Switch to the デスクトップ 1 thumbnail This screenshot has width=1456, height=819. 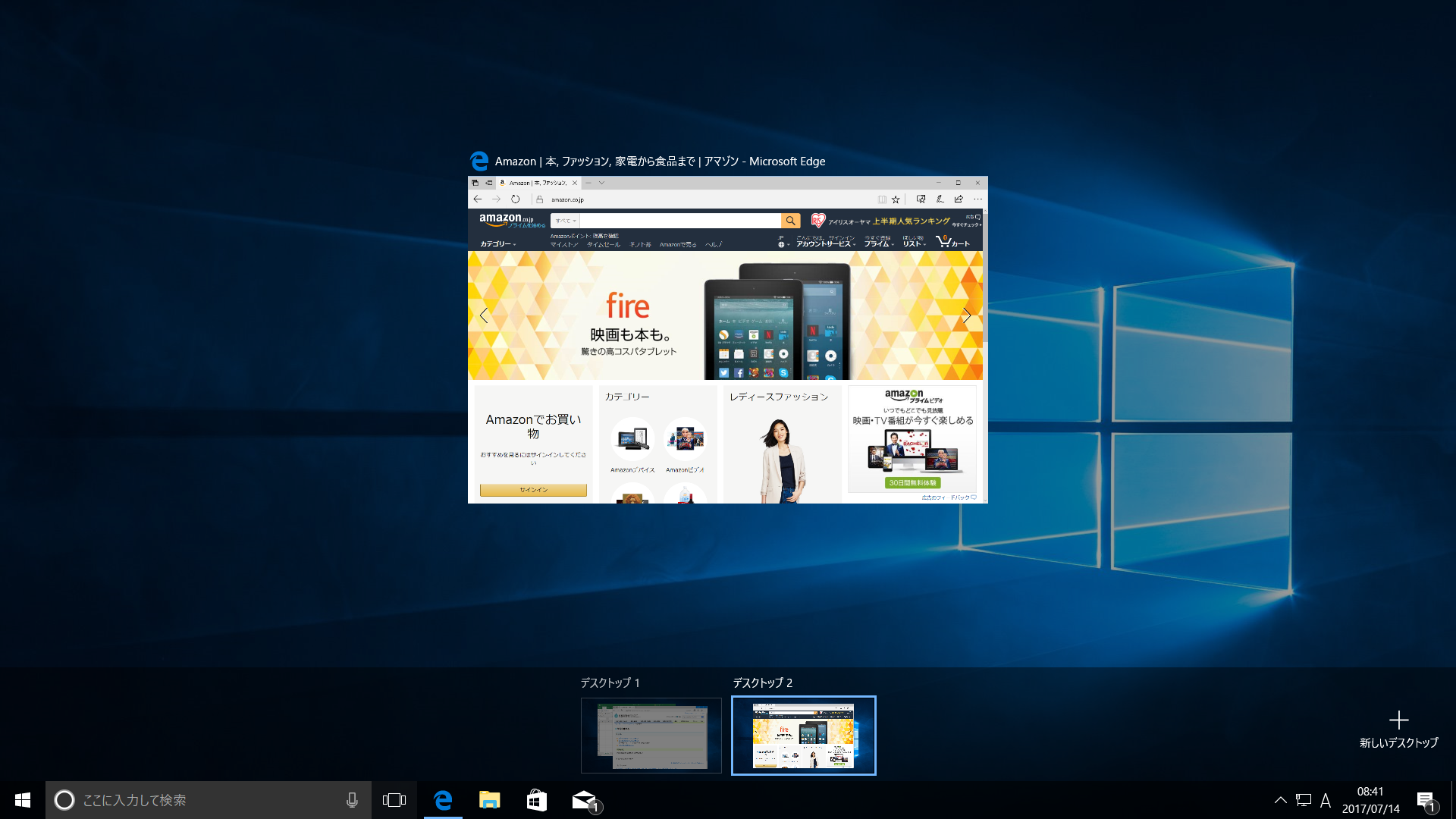(x=651, y=735)
